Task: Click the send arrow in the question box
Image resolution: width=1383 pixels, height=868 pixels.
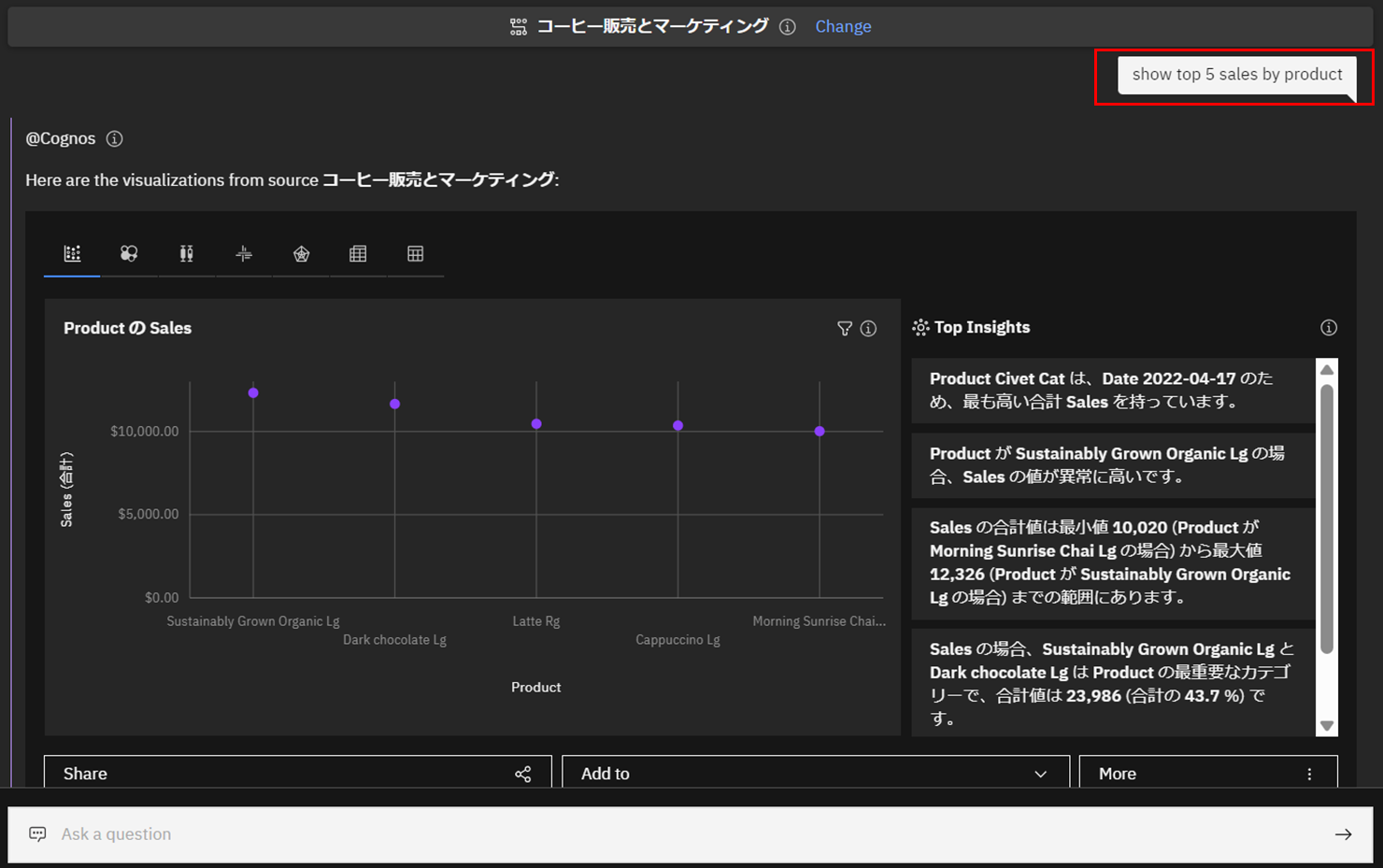Action: (x=1343, y=834)
